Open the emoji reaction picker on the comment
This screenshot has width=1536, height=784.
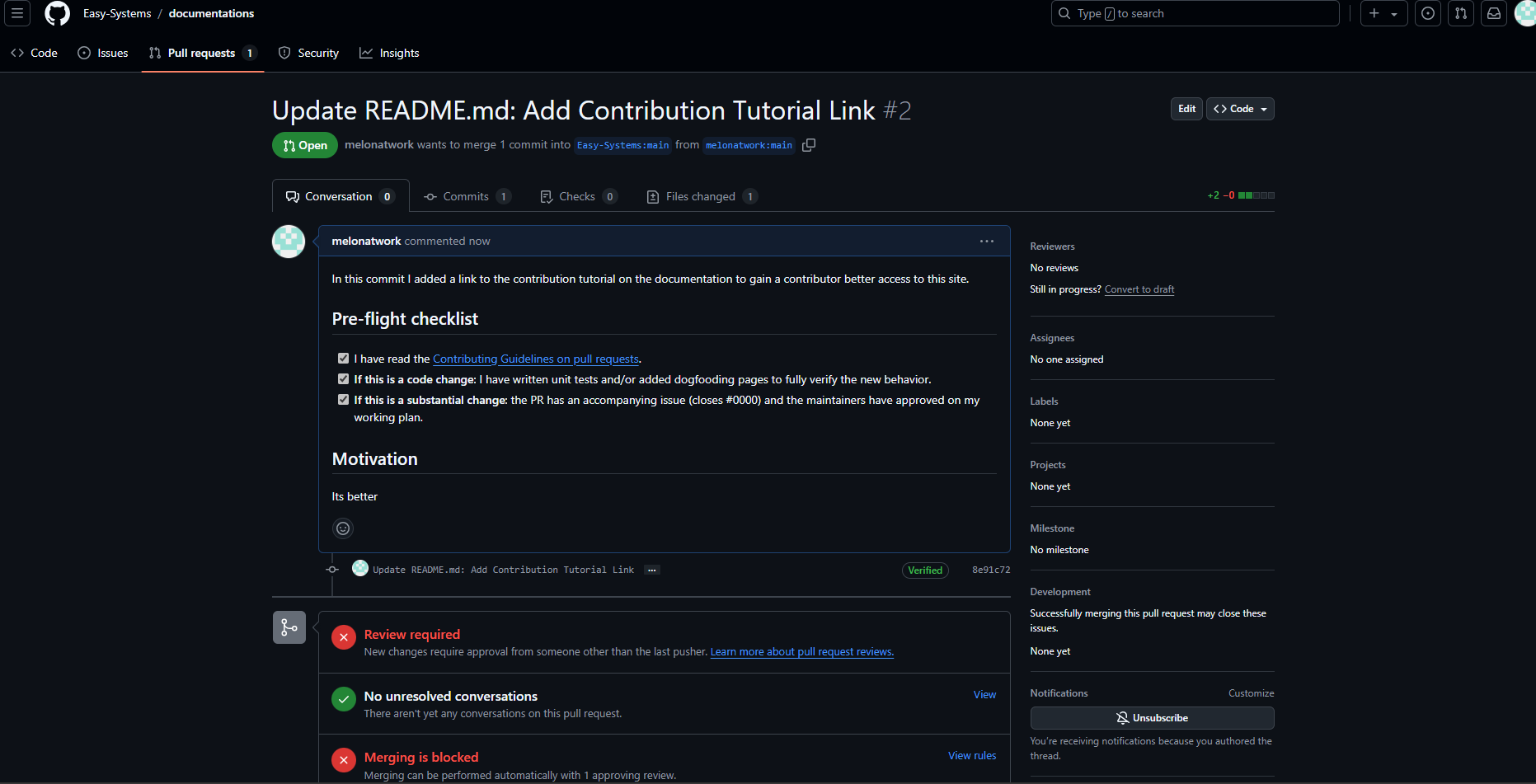pyautogui.click(x=343, y=528)
